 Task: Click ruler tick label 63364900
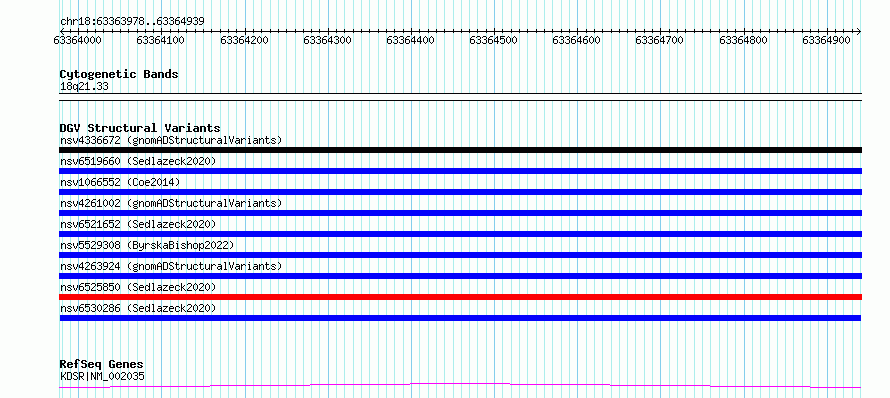827,40
